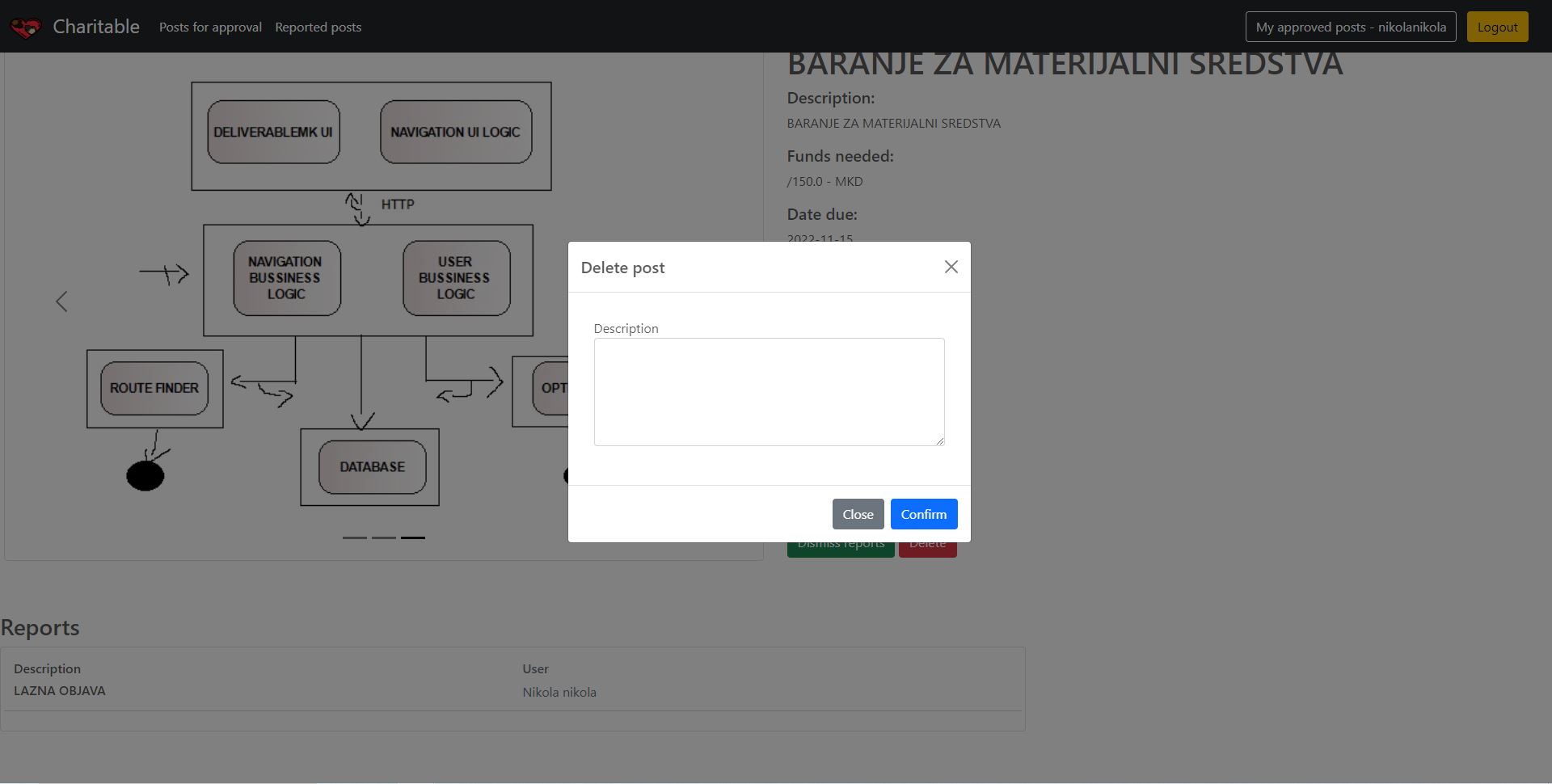
Task: Open the Posts for approval page
Action: (x=210, y=27)
